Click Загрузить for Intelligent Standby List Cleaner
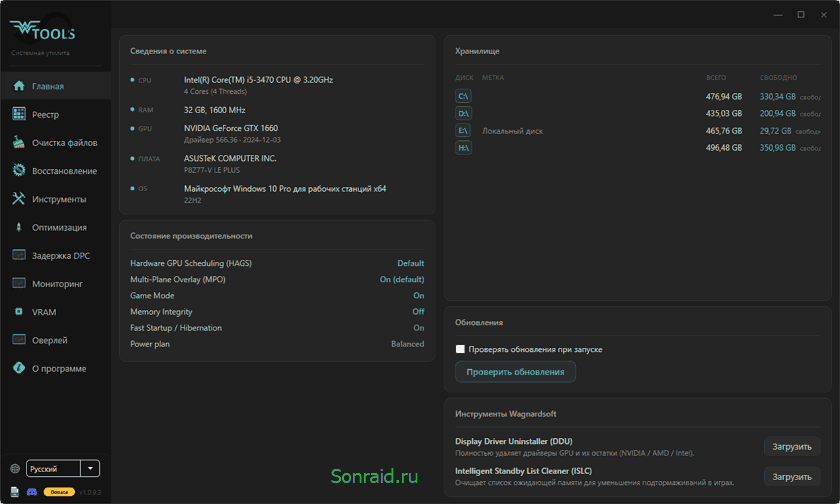This screenshot has height=504, width=840. point(792,477)
